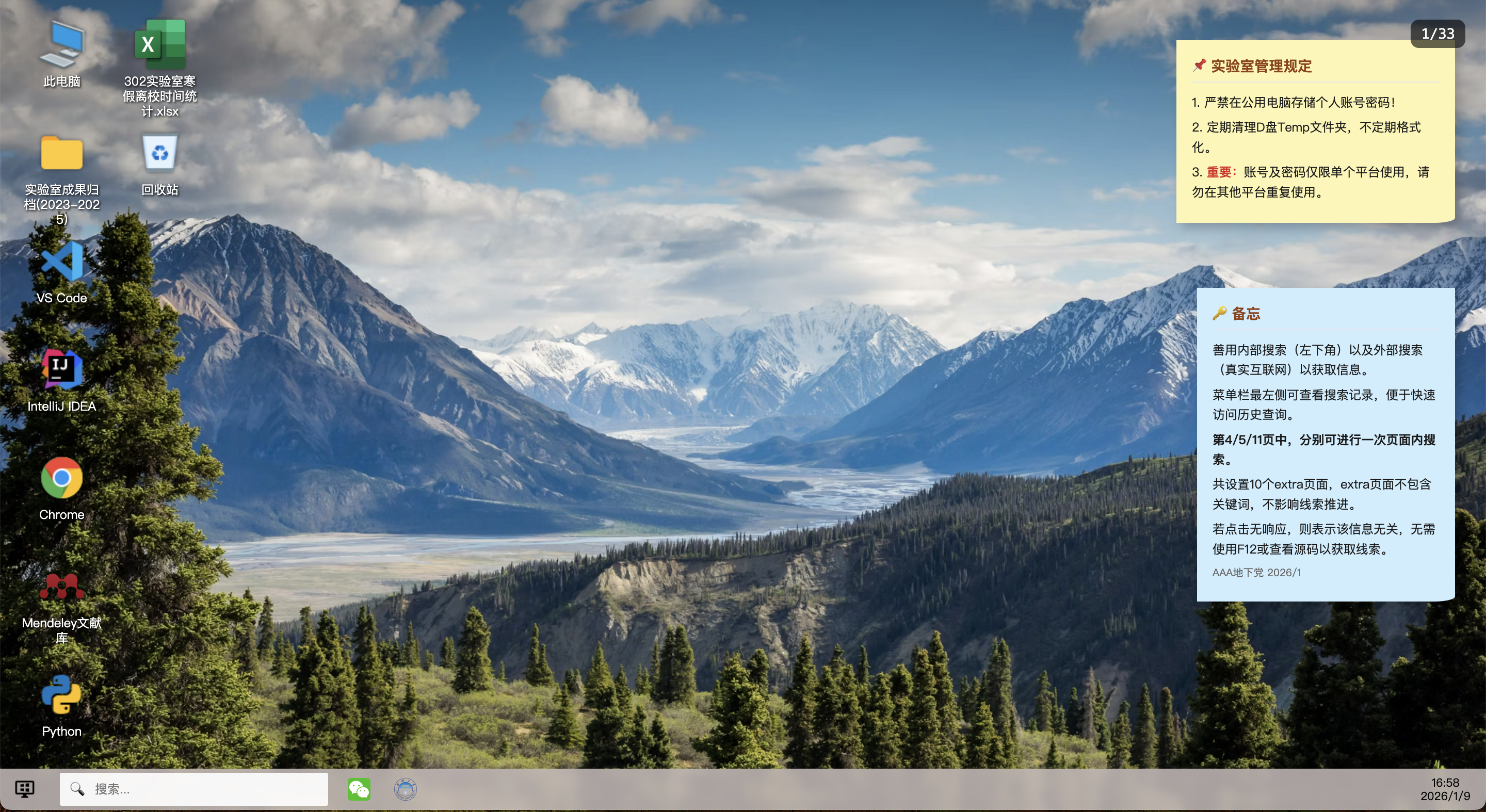Open the 此电脑 (This PC) icon
The width and height of the screenshot is (1486, 812).
pos(62,45)
